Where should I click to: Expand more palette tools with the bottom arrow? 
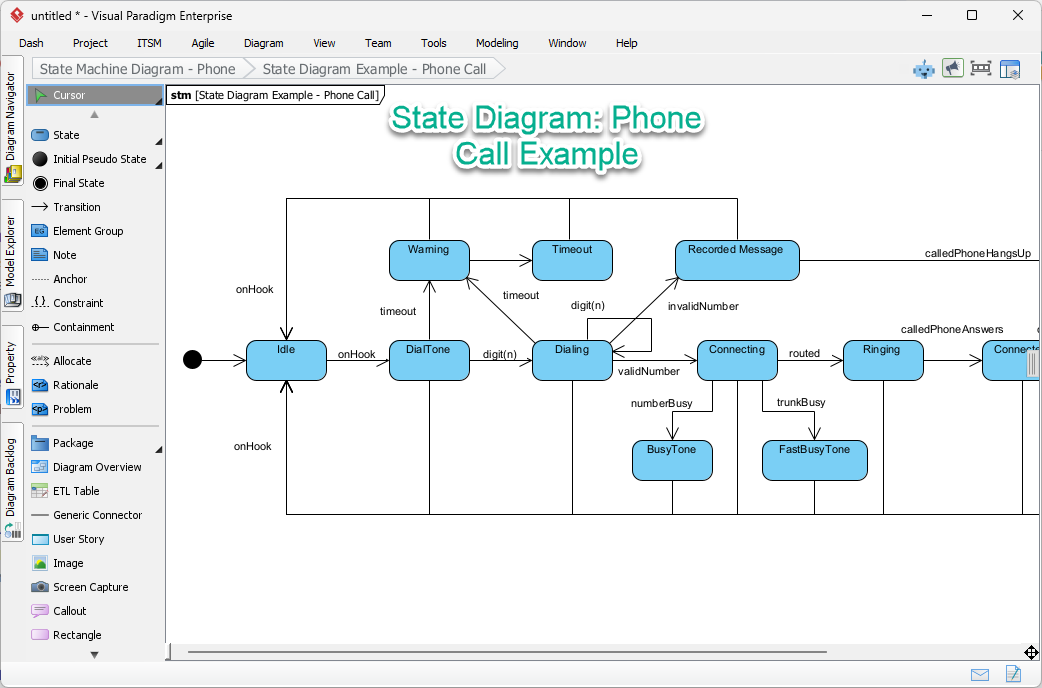coord(95,654)
